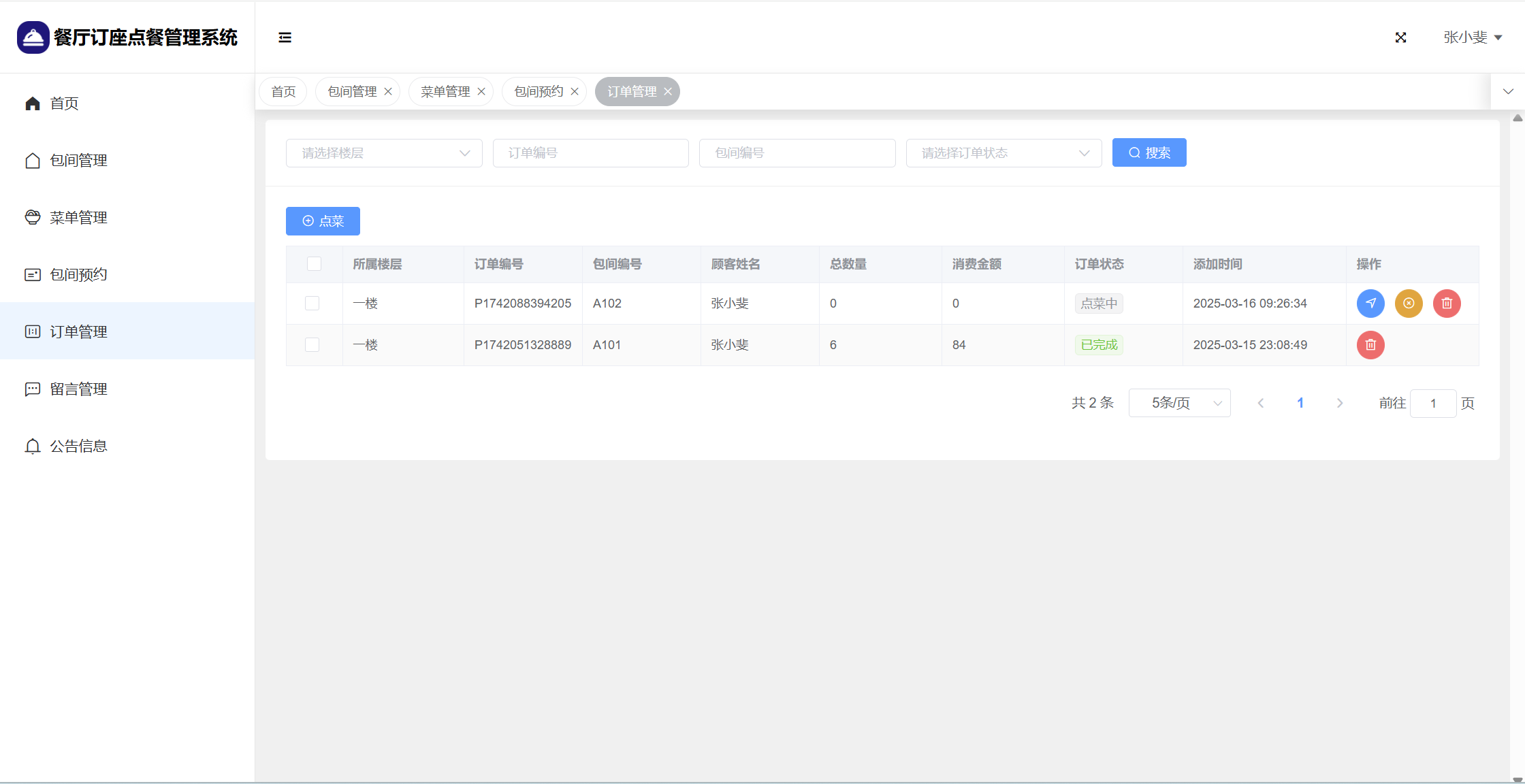Click the 订单编号 input field
The height and width of the screenshot is (784, 1525).
(x=590, y=153)
